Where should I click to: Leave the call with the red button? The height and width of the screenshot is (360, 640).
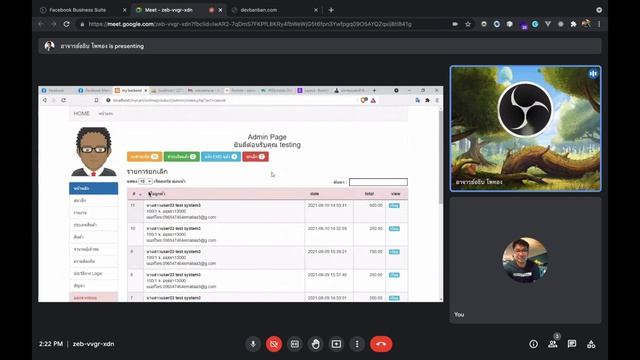click(381, 344)
